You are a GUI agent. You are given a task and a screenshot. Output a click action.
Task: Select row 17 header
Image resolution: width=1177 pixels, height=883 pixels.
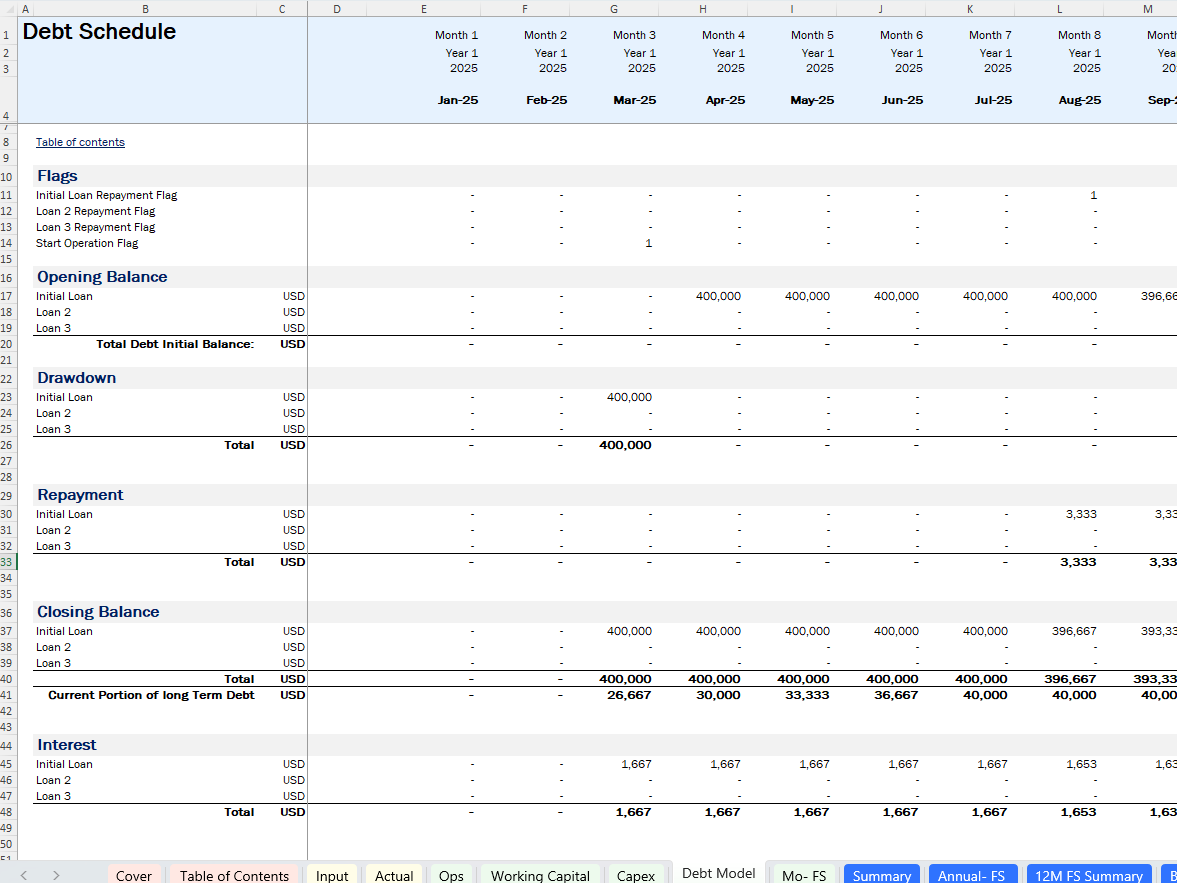[x=7, y=296]
